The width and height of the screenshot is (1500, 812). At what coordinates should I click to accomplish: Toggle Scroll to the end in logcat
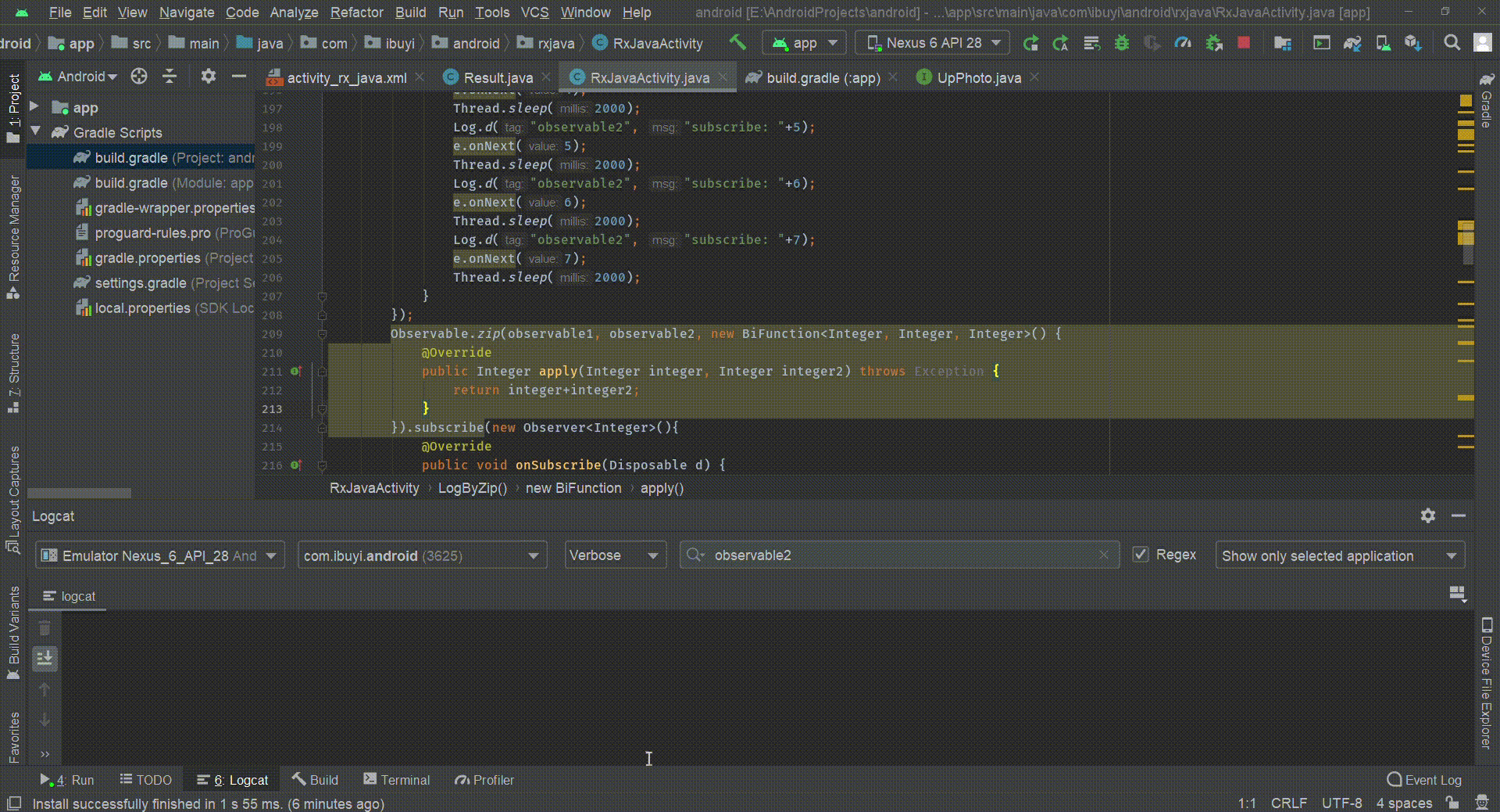[45, 658]
